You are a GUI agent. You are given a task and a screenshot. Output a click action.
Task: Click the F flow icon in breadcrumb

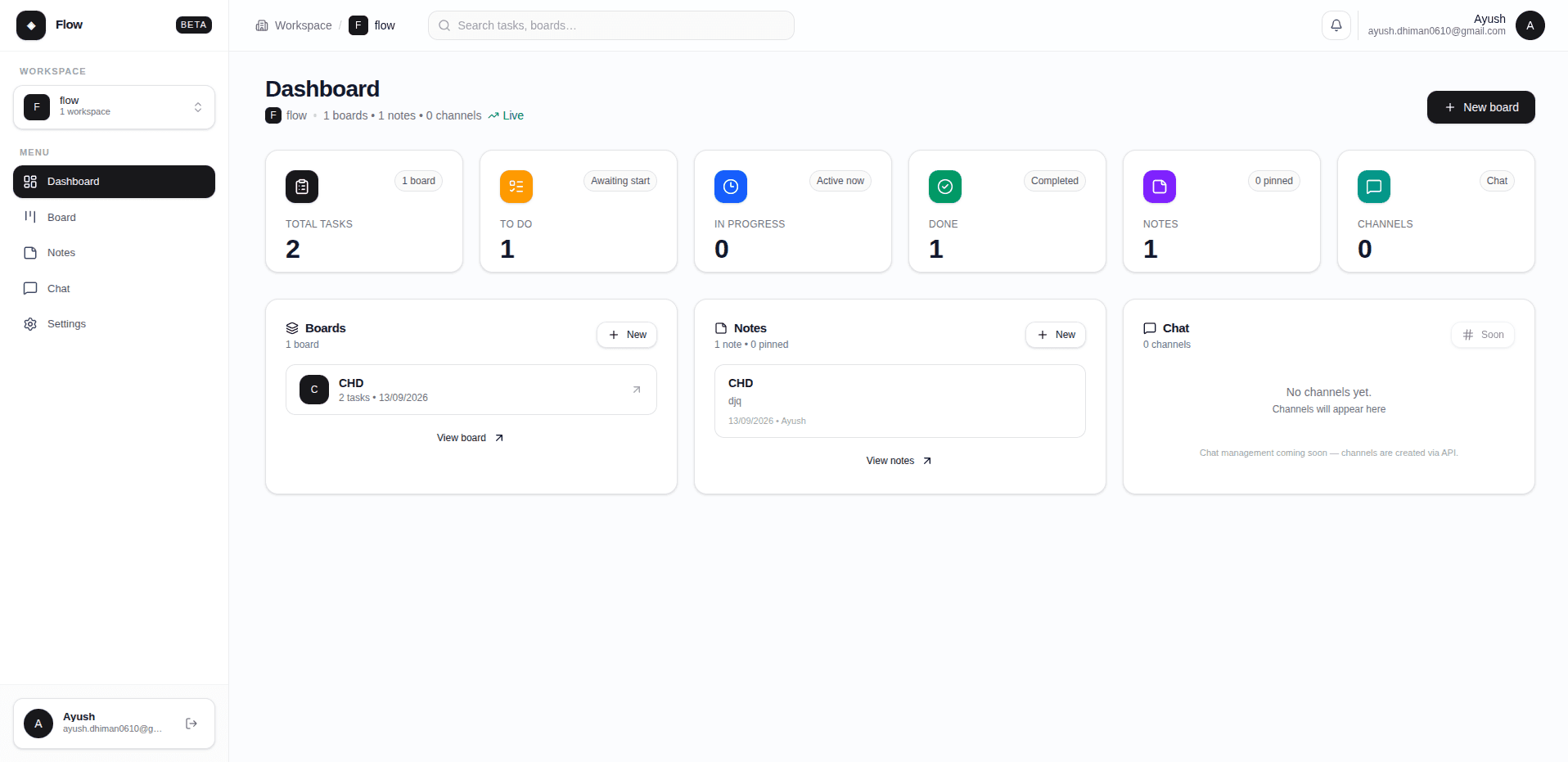(358, 25)
